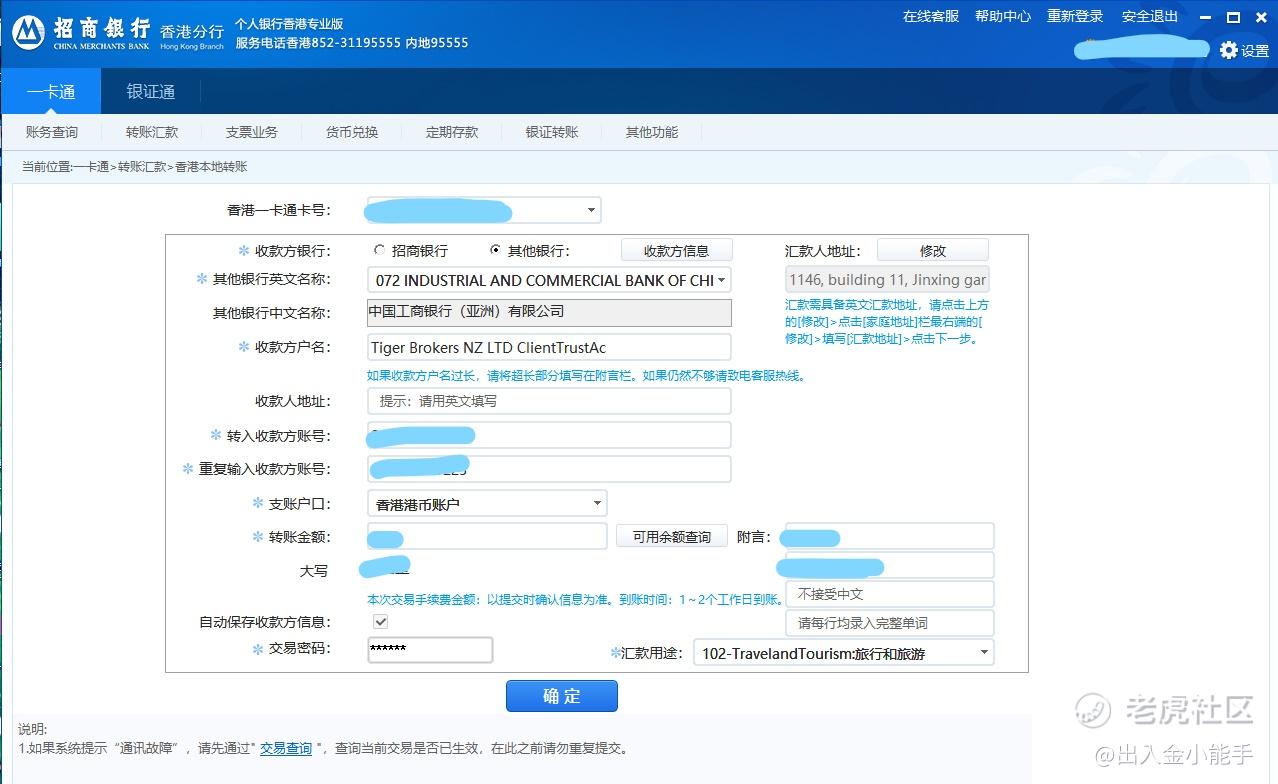Click the remark line showing 不接受中文

pos(890,594)
